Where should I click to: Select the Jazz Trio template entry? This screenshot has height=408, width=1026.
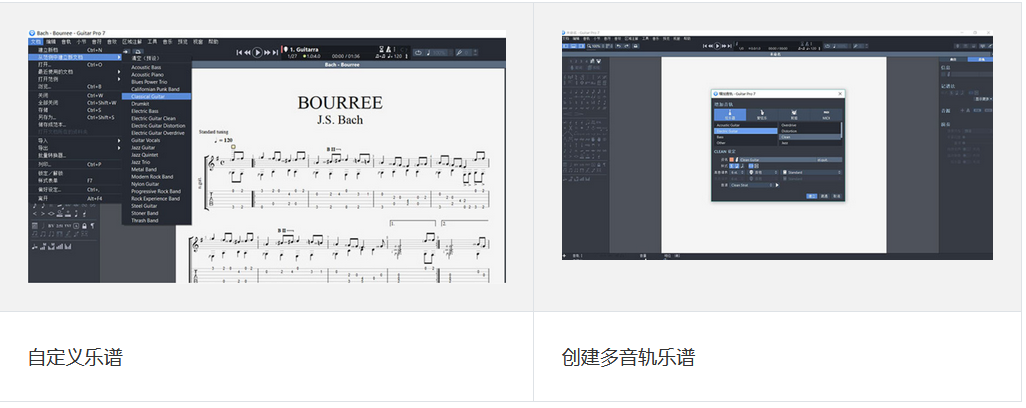156,162
